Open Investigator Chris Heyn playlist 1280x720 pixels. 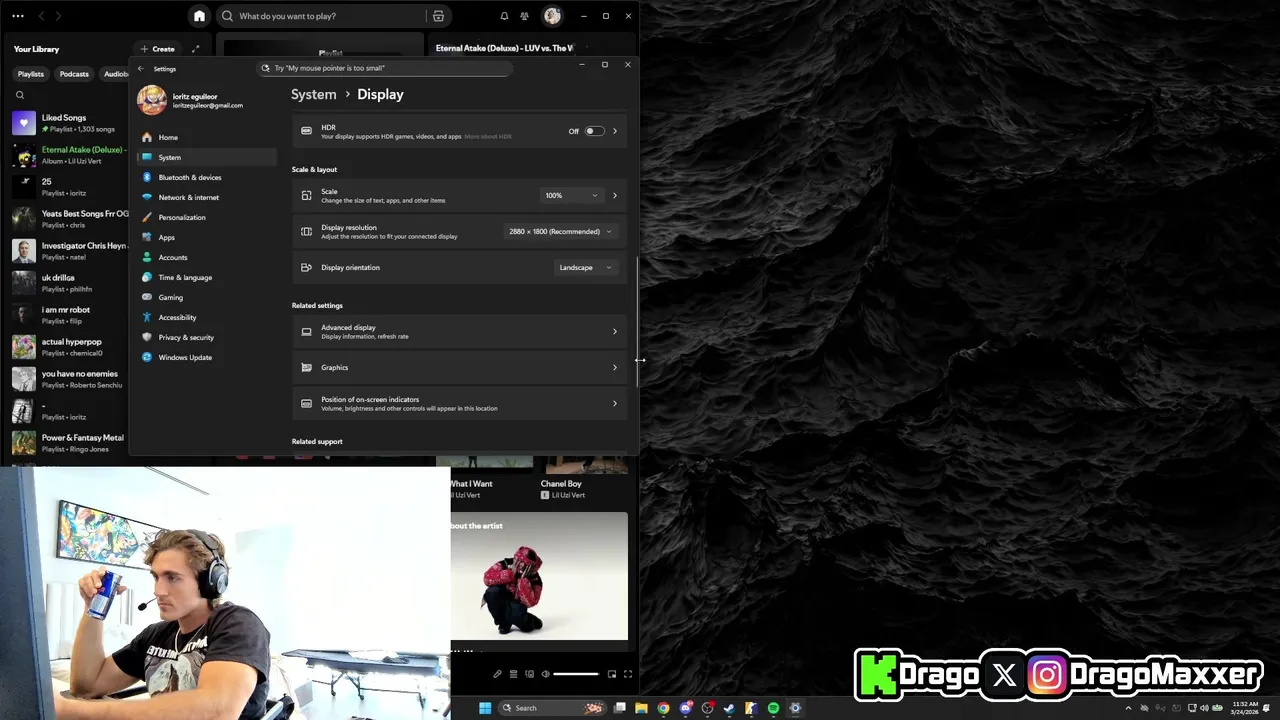70,251
